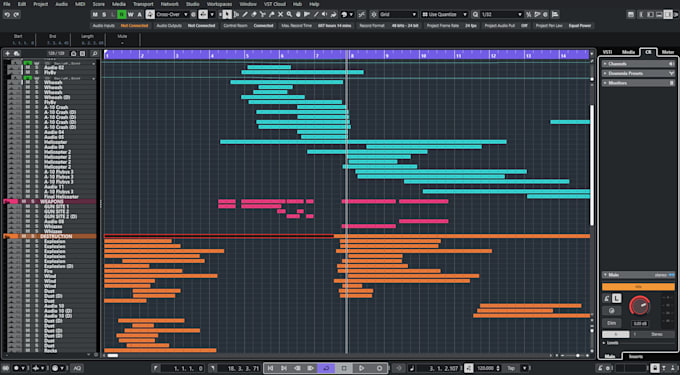This screenshot has width=680, height=375.
Task: Select the Play speaker tool
Action: [325, 14]
